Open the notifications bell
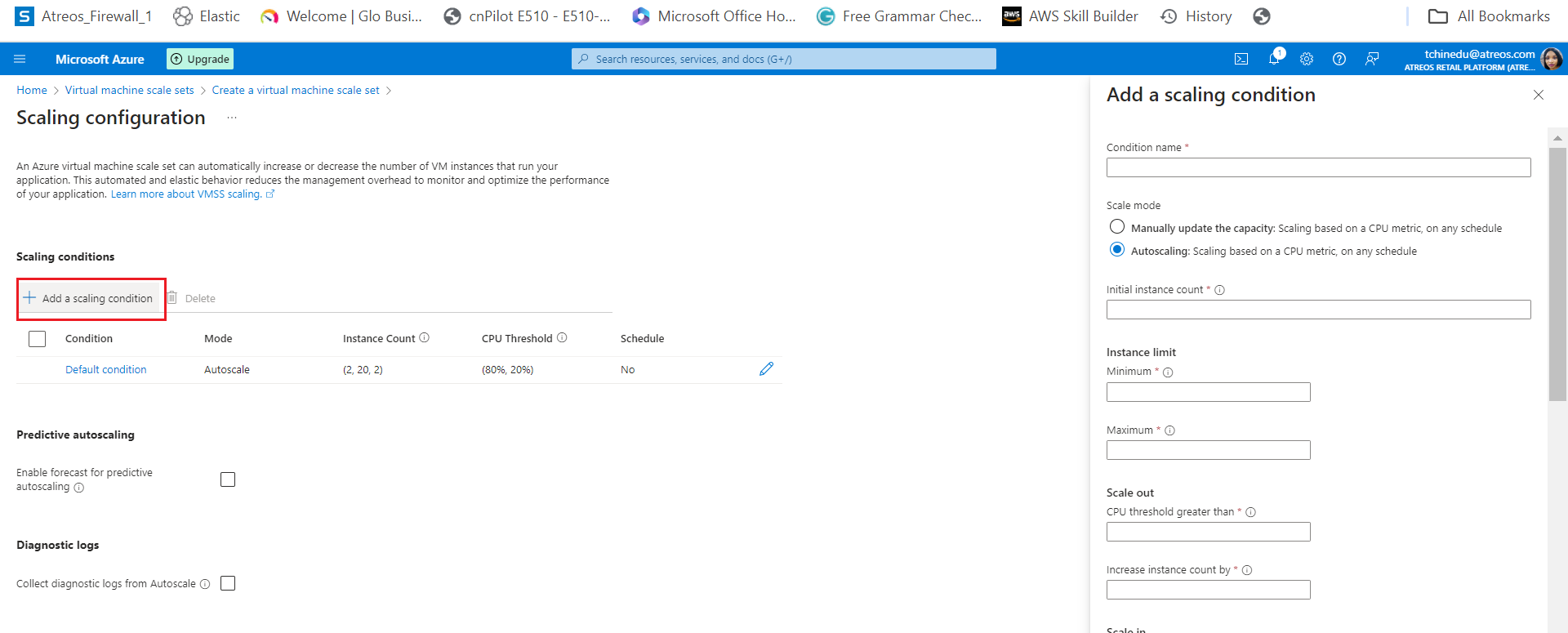Image resolution: width=1568 pixels, height=633 pixels. point(1274,58)
